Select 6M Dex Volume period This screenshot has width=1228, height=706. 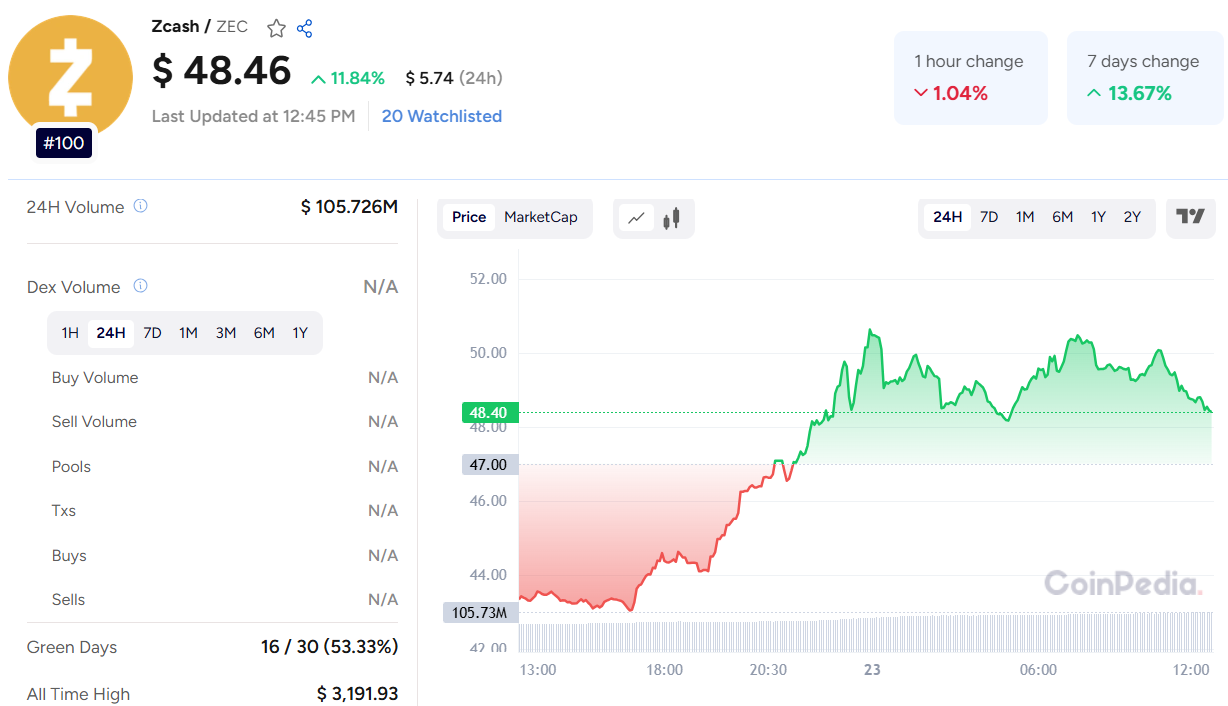point(264,333)
